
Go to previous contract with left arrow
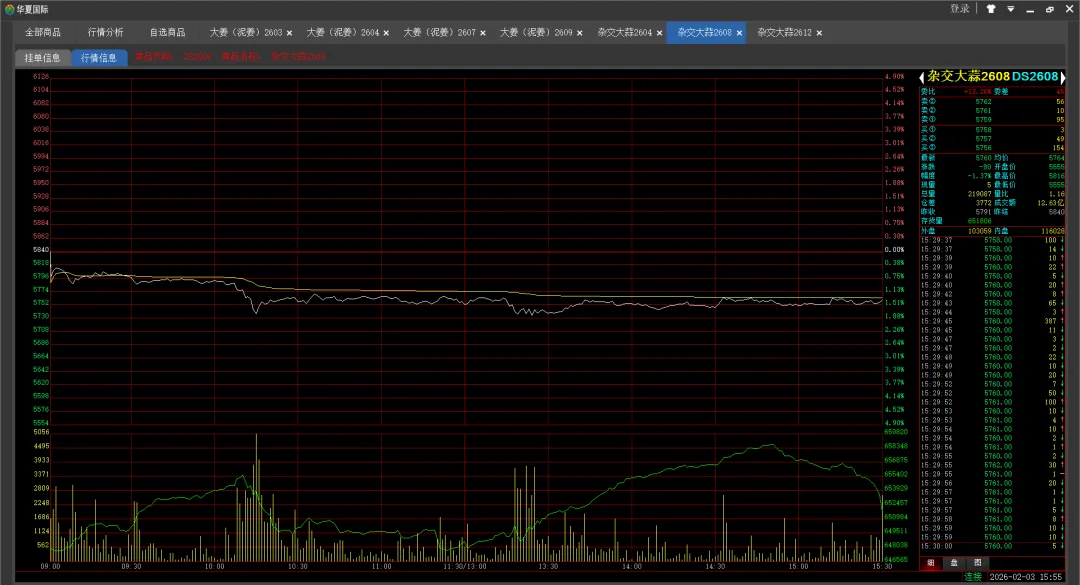[922, 77]
